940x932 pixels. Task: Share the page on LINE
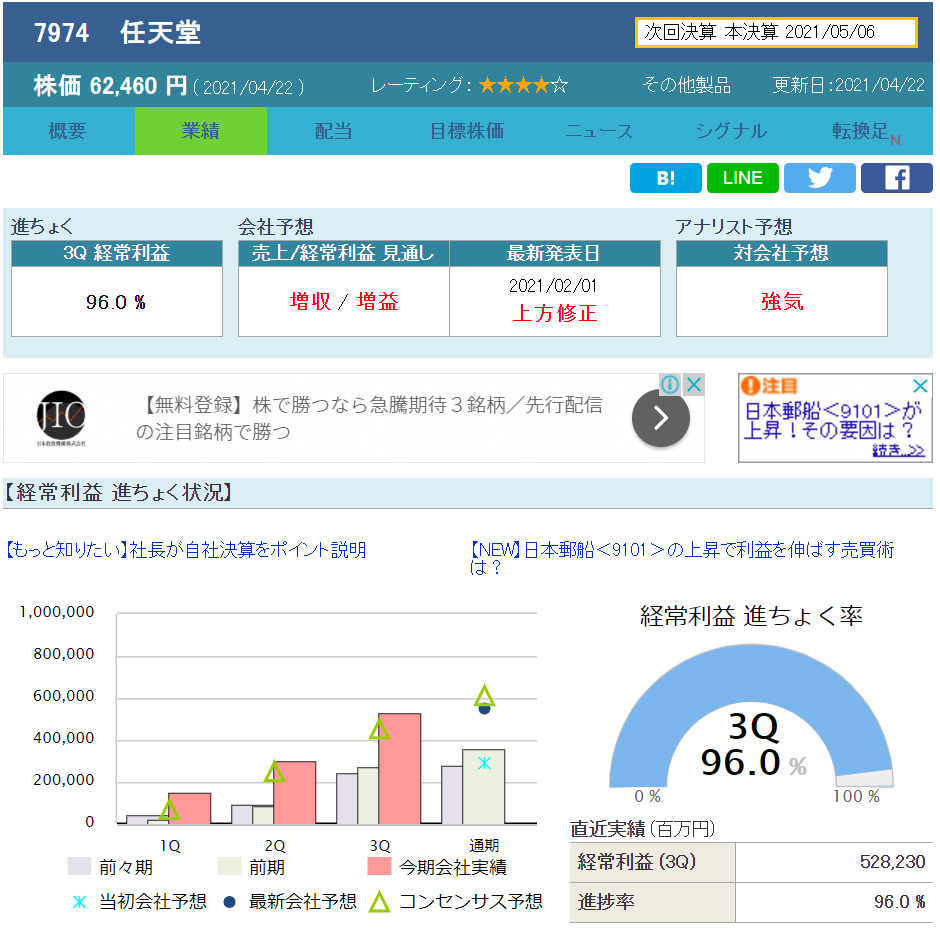743,178
